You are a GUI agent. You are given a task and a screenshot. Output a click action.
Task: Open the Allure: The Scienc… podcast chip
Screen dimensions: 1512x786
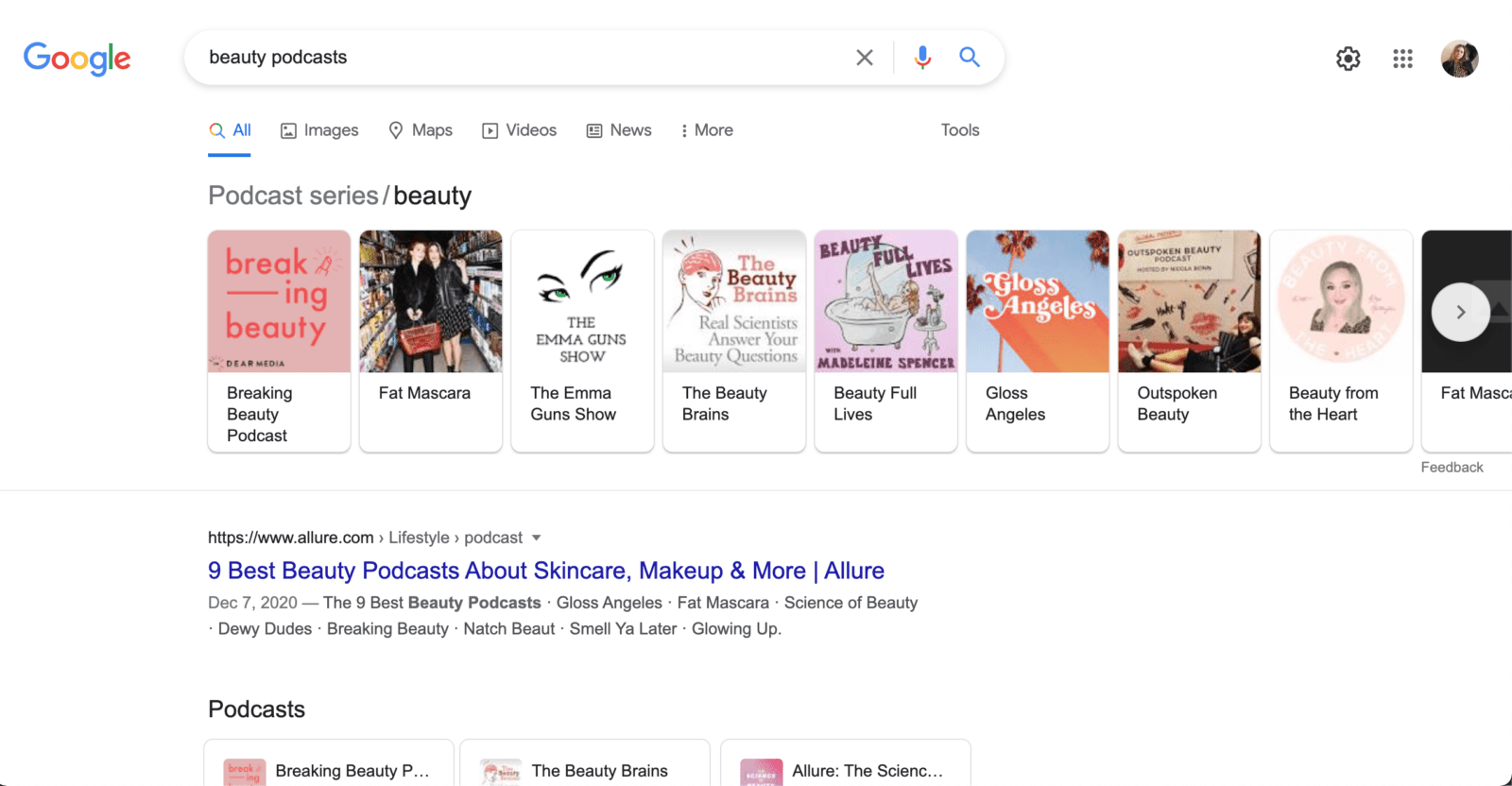click(846, 763)
